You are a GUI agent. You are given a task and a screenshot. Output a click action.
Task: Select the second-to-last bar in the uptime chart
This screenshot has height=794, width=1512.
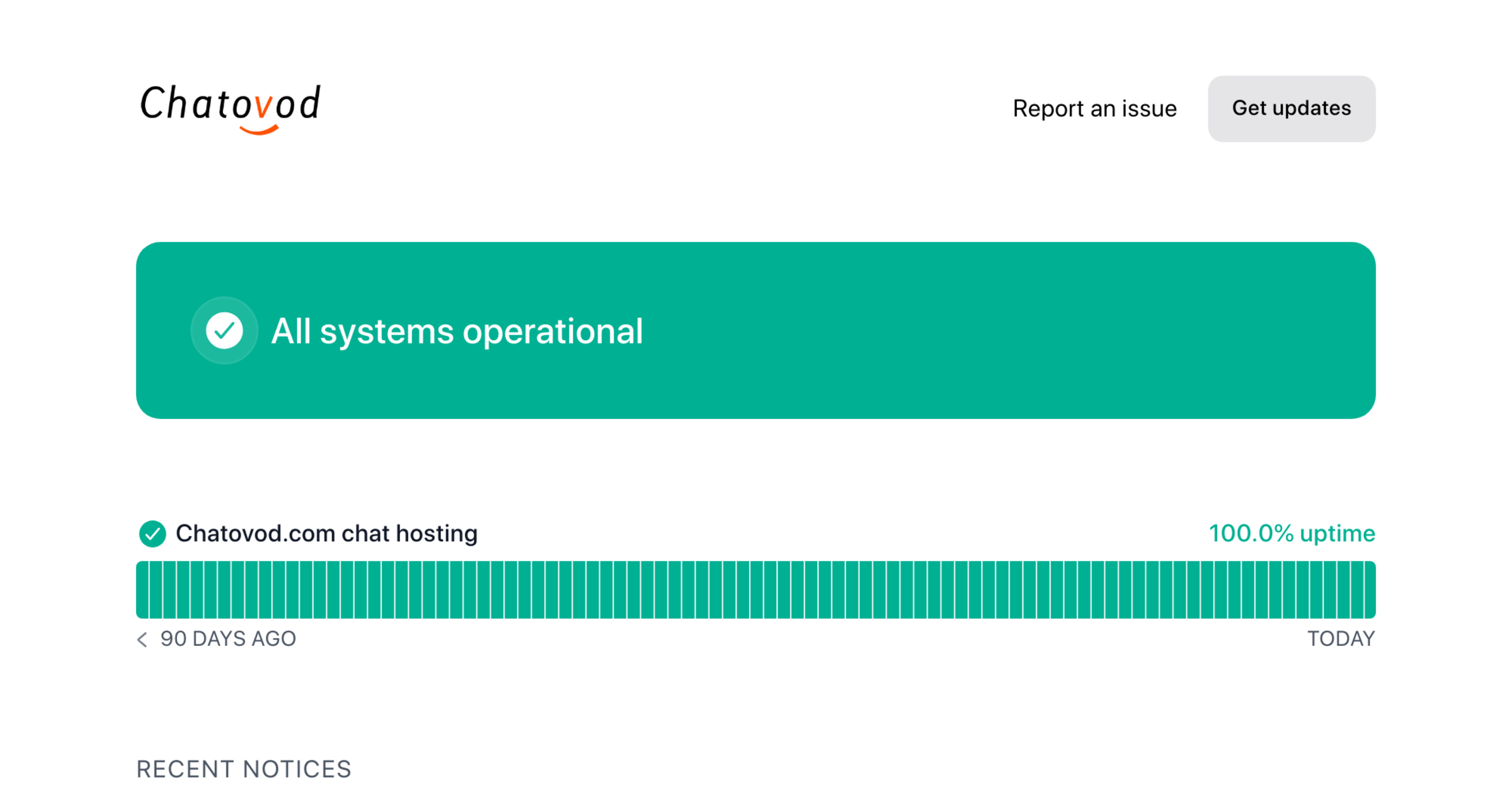click(1356, 590)
